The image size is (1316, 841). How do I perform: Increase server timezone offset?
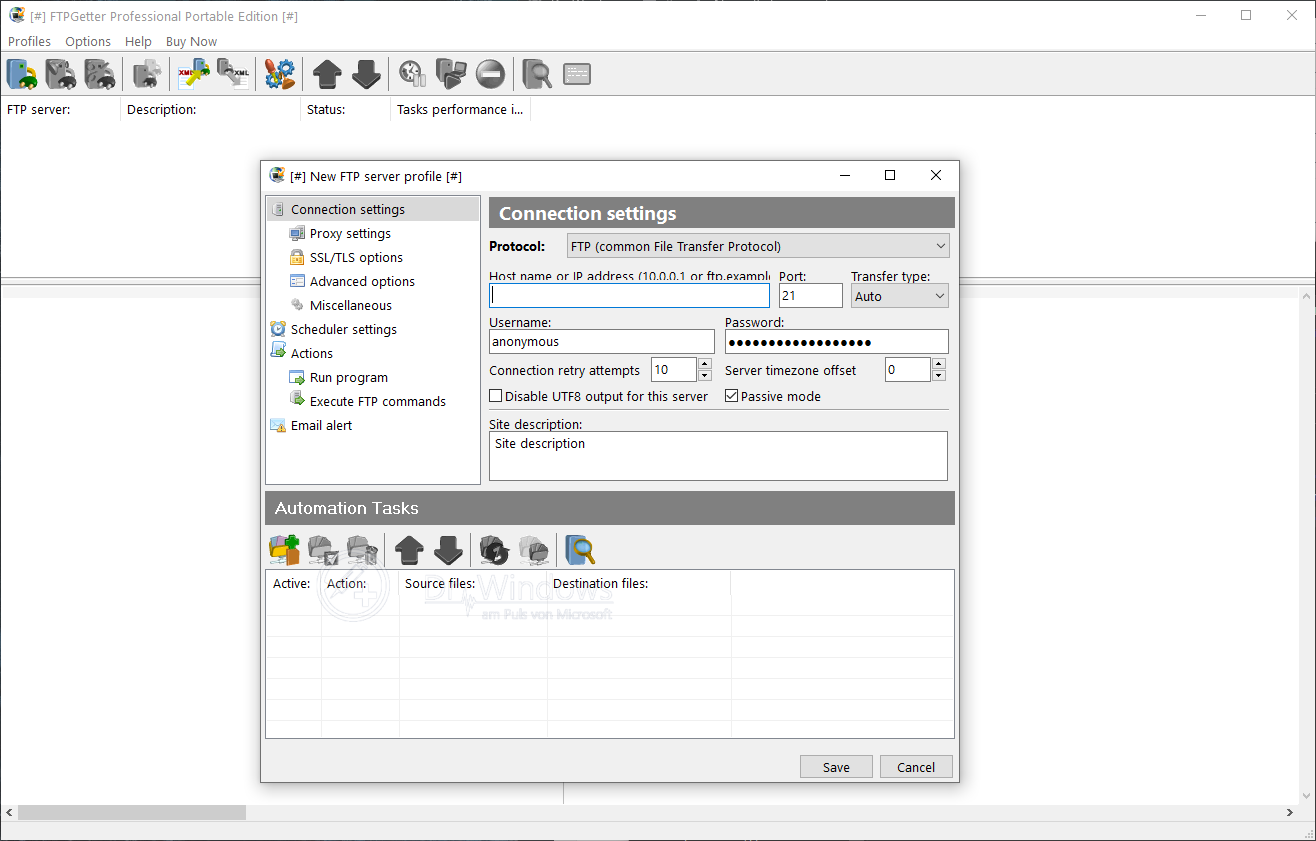coord(938,364)
